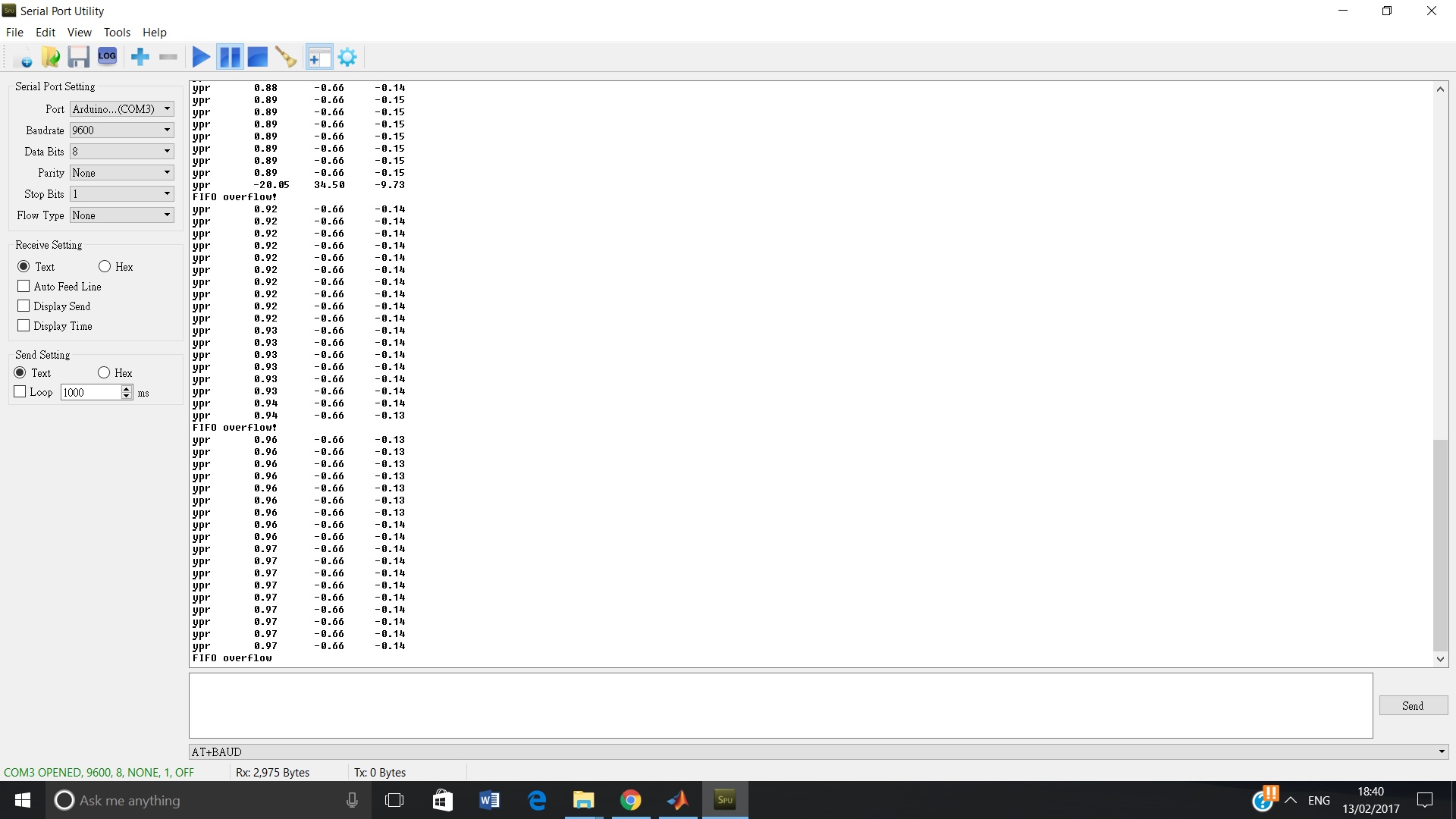Click the floppy disk save icon
Viewport: 1456px width, 819px height.
(x=78, y=58)
